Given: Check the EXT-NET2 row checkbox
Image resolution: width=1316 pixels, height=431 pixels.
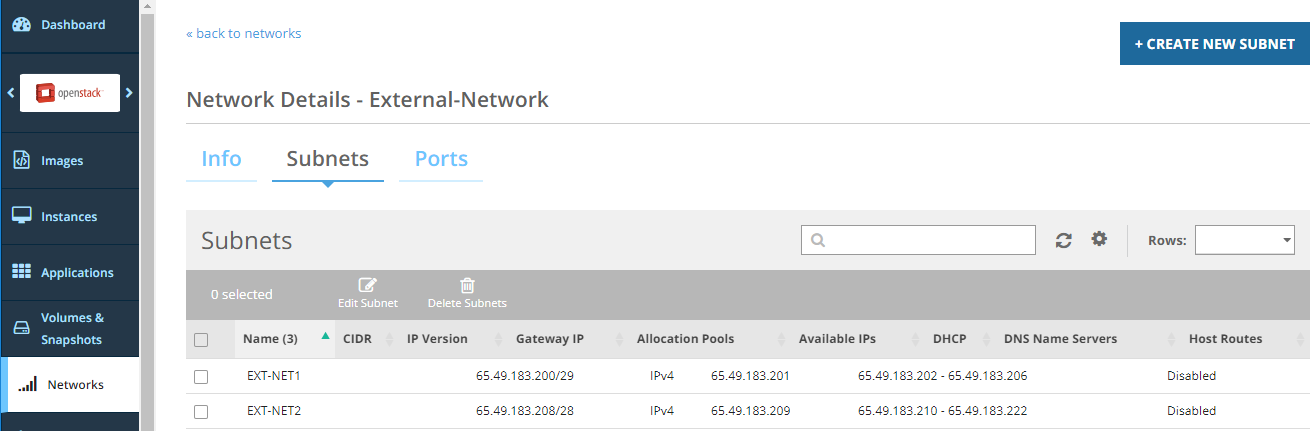Looking at the screenshot, I should point(201,412).
